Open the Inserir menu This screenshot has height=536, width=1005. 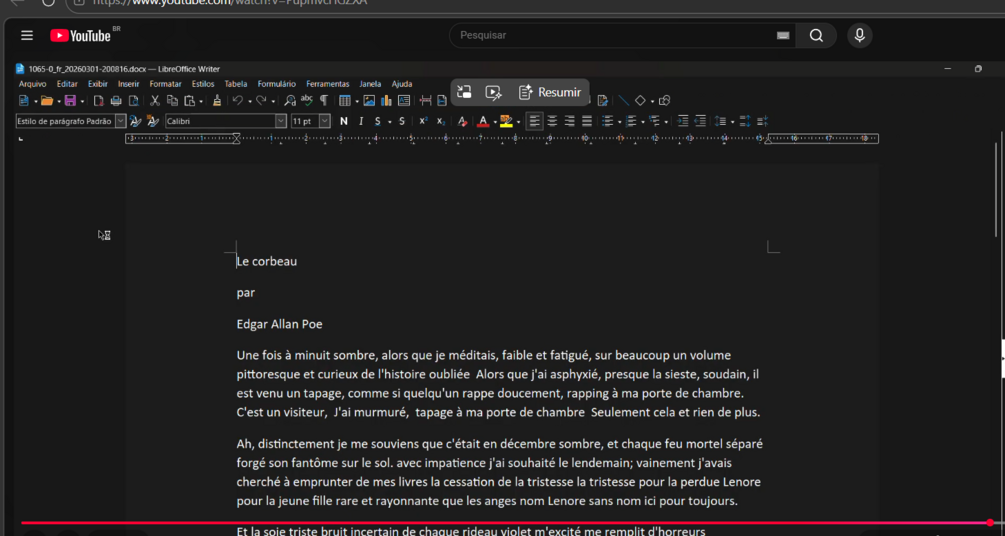(128, 84)
